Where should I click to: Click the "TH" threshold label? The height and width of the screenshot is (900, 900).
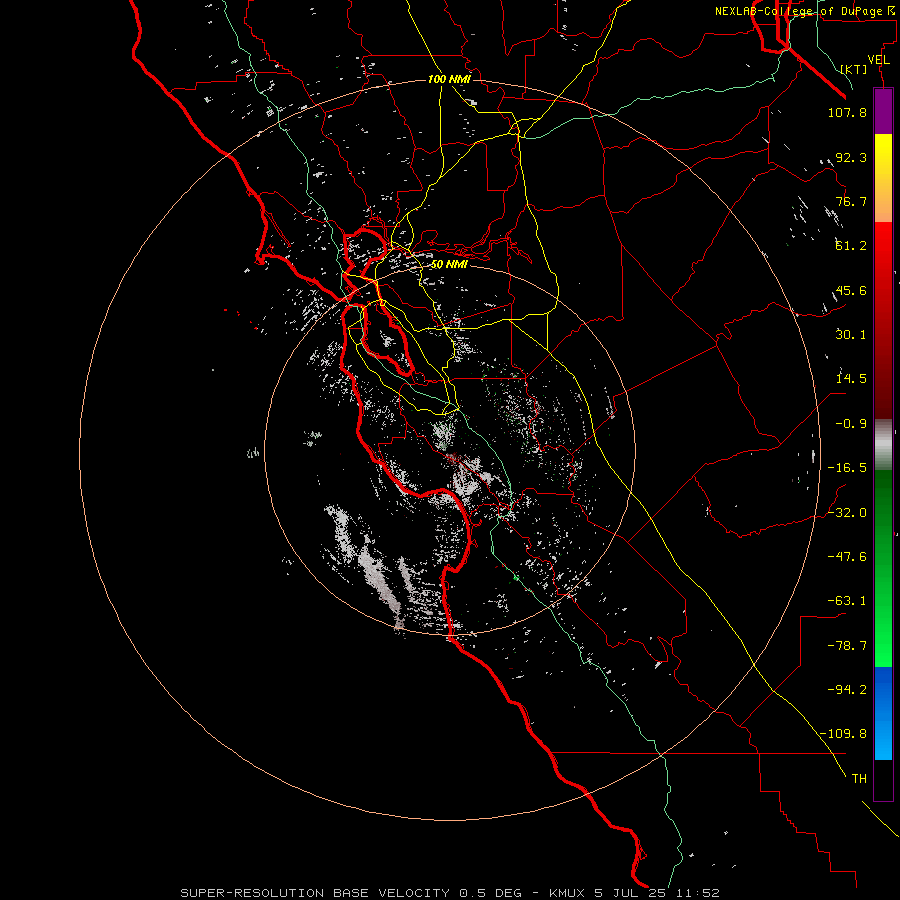click(x=859, y=779)
